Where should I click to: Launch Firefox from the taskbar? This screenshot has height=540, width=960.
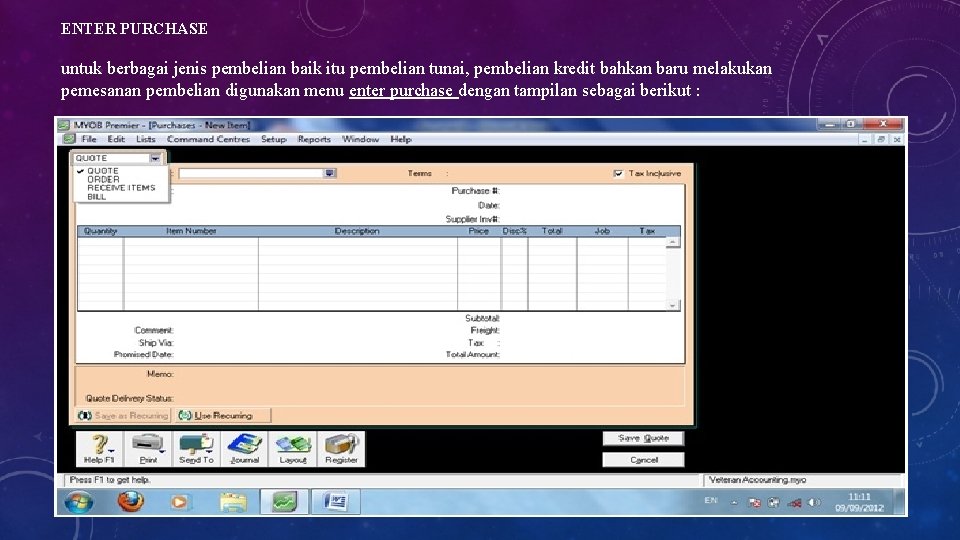[130, 502]
